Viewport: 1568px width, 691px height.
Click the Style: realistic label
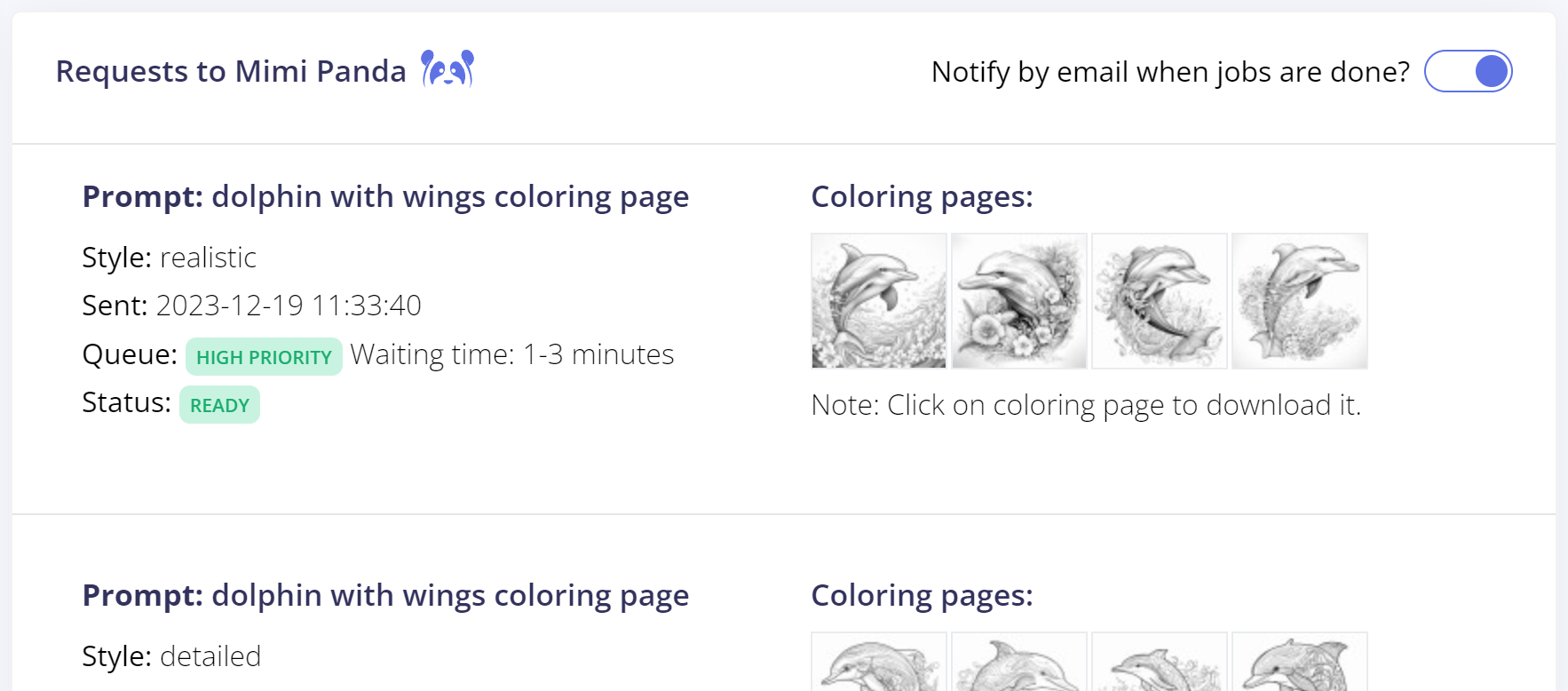[x=169, y=258]
